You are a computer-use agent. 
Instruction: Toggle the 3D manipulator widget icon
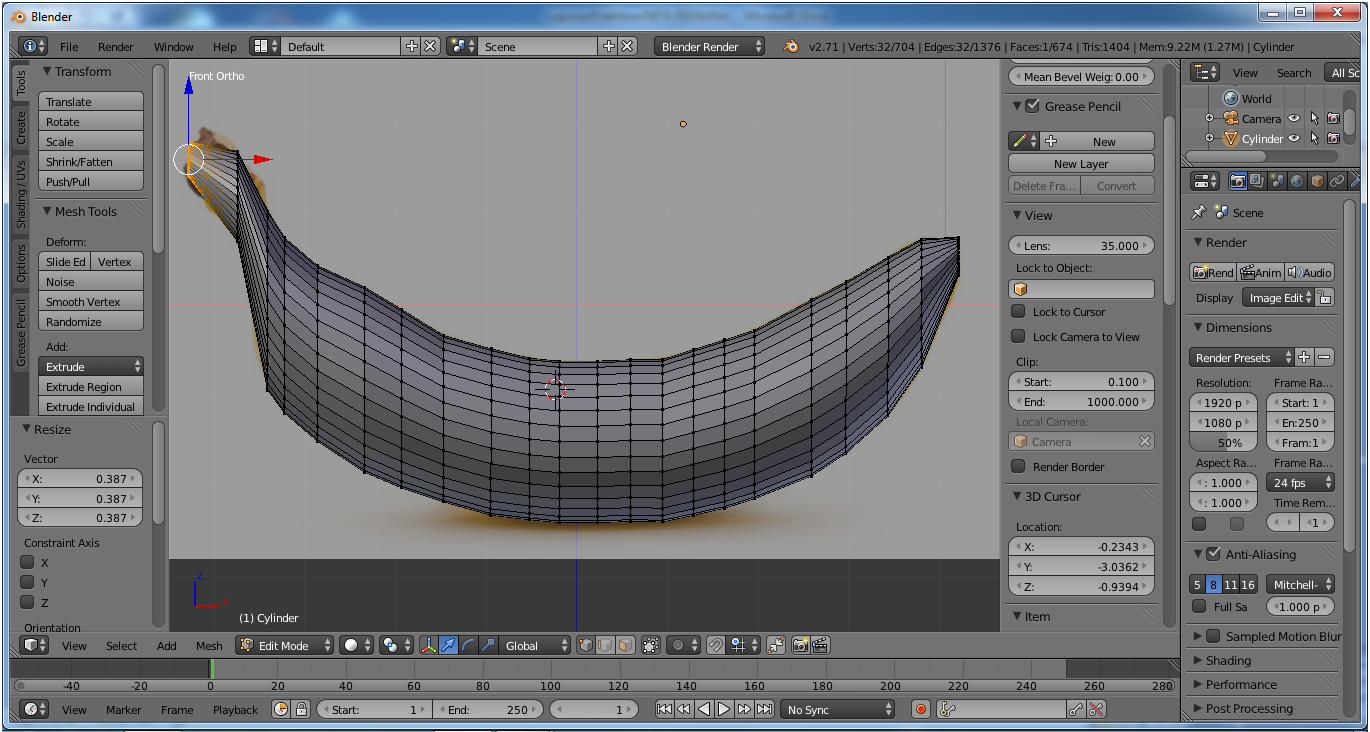(x=428, y=645)
